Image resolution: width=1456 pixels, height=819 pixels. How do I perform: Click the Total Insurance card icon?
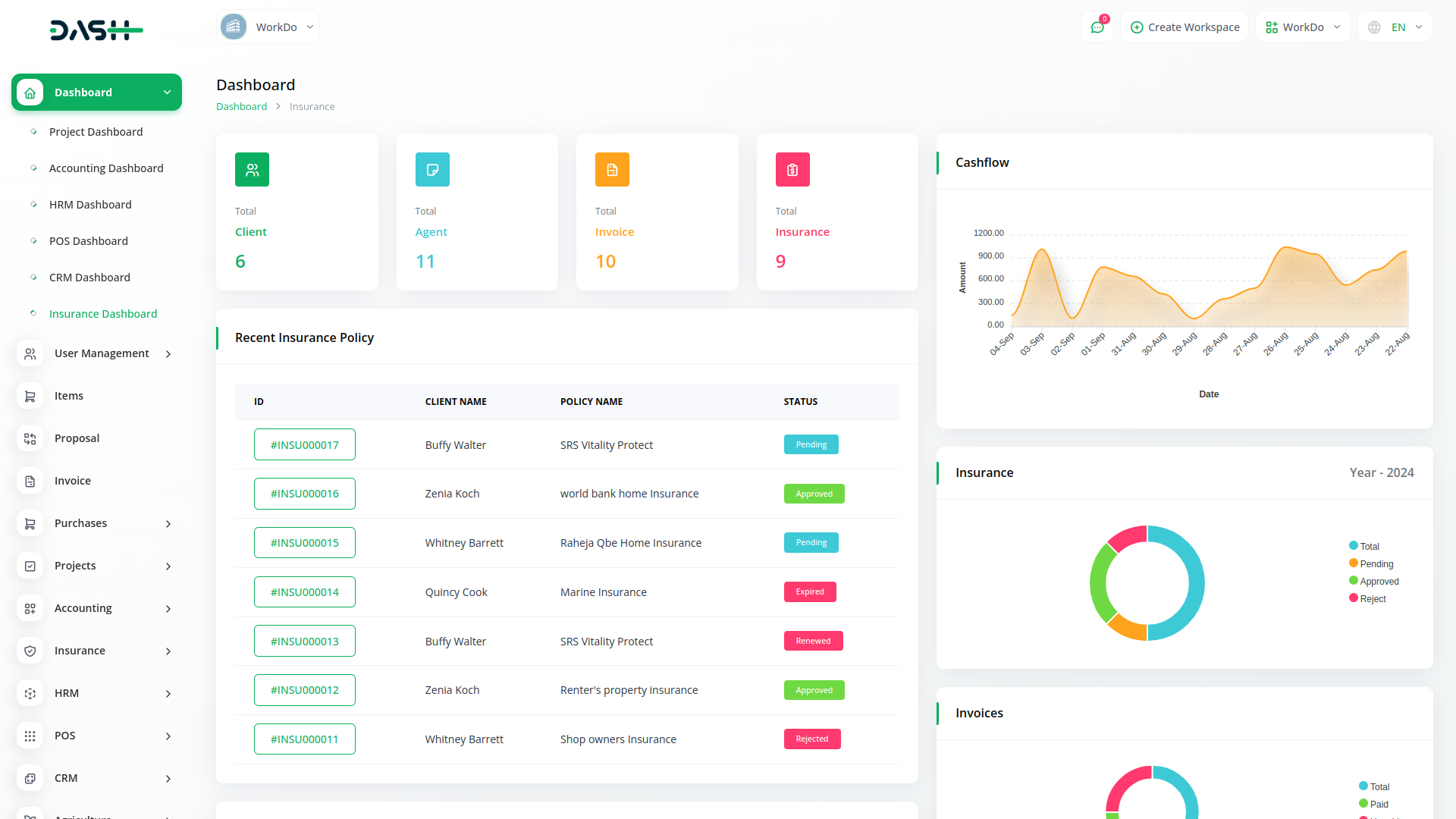[x=792, y=170]
